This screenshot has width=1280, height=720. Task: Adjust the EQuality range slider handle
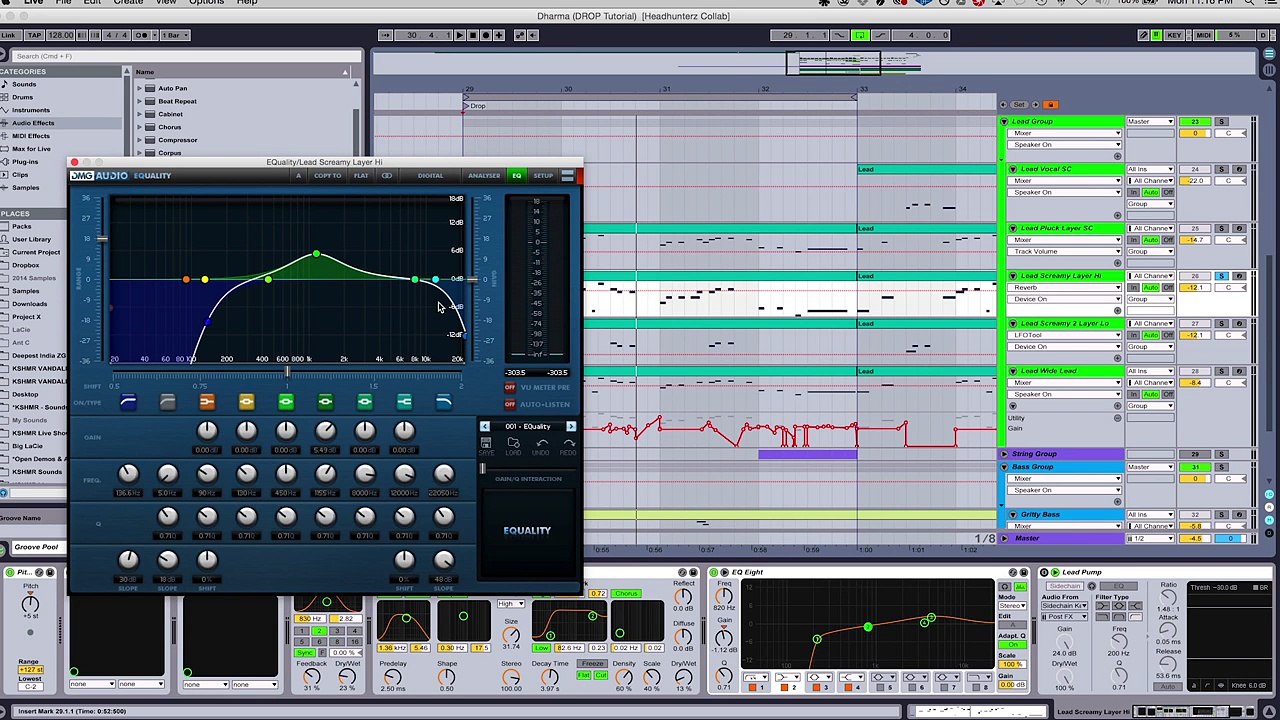(x=101, y=239)
